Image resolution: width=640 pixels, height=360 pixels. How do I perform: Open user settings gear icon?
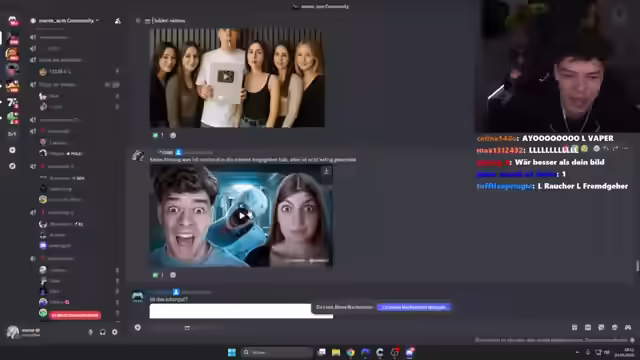coord(115,332)
